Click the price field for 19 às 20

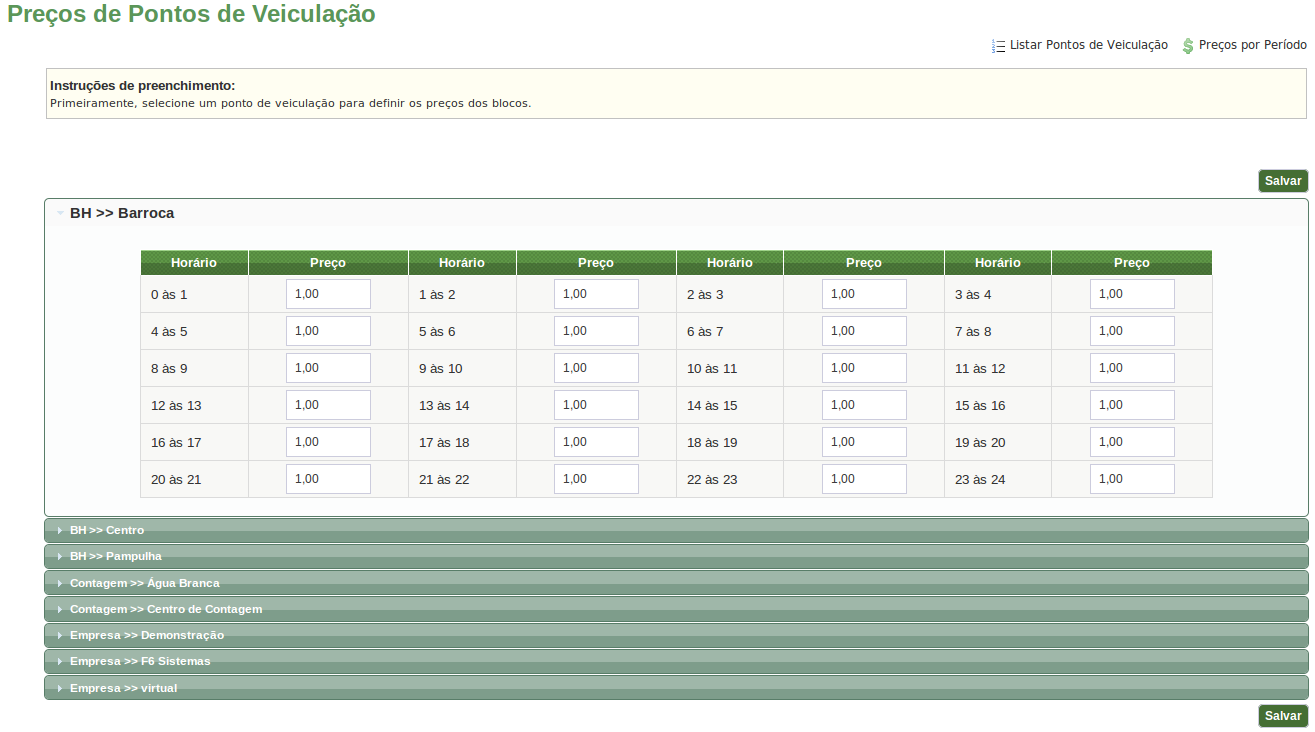[x=1132, y=442]
